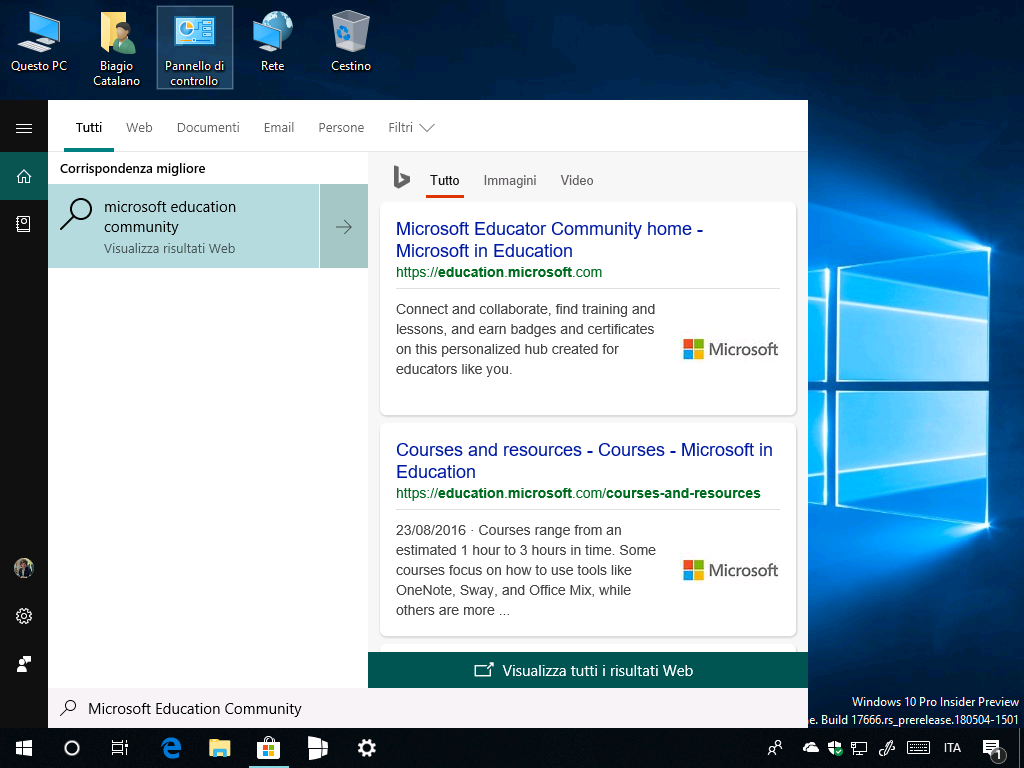Open Cortana settings gear in sidebar

pos(24,616)
